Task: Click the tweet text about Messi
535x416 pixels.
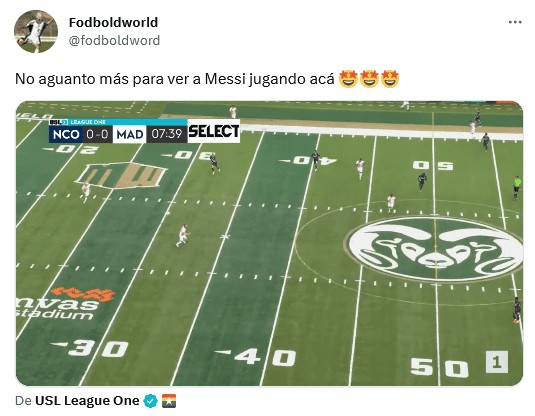Action: coord(175,79)
